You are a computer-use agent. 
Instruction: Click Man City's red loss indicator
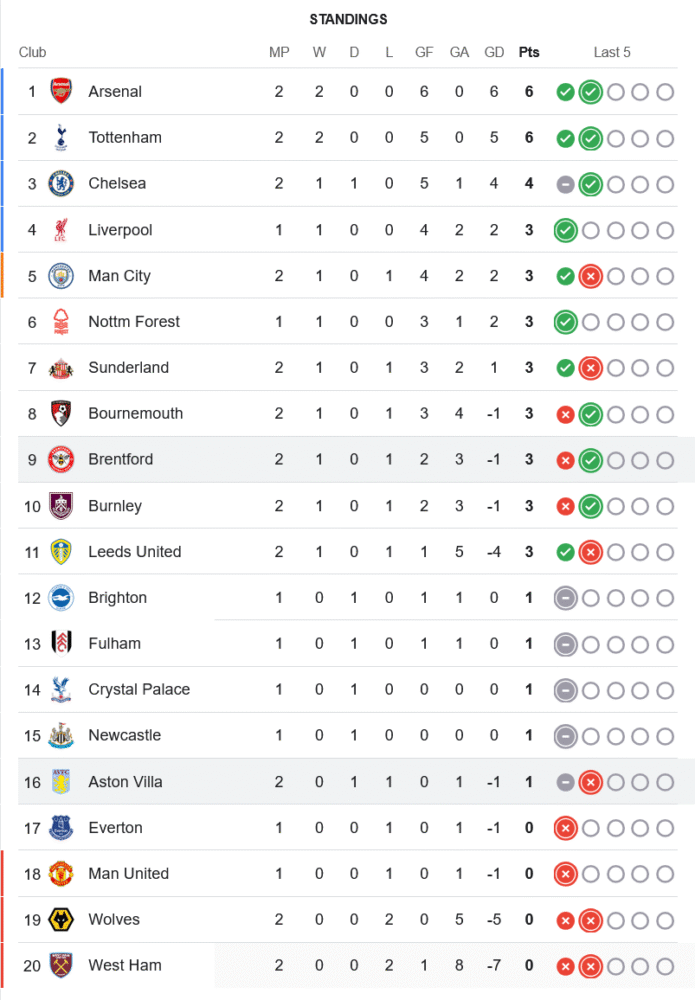tap(590, 276)
